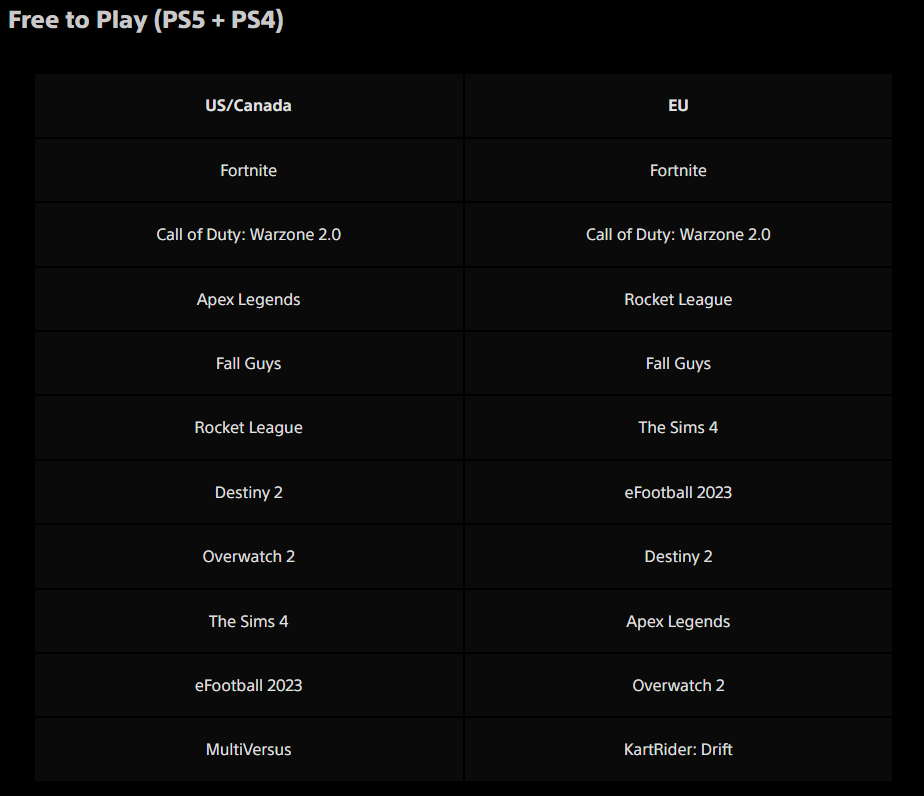Click the Free to Play (PS5 + PS4) heading
This screenshot has height=796, width=924.
point(146,20)
